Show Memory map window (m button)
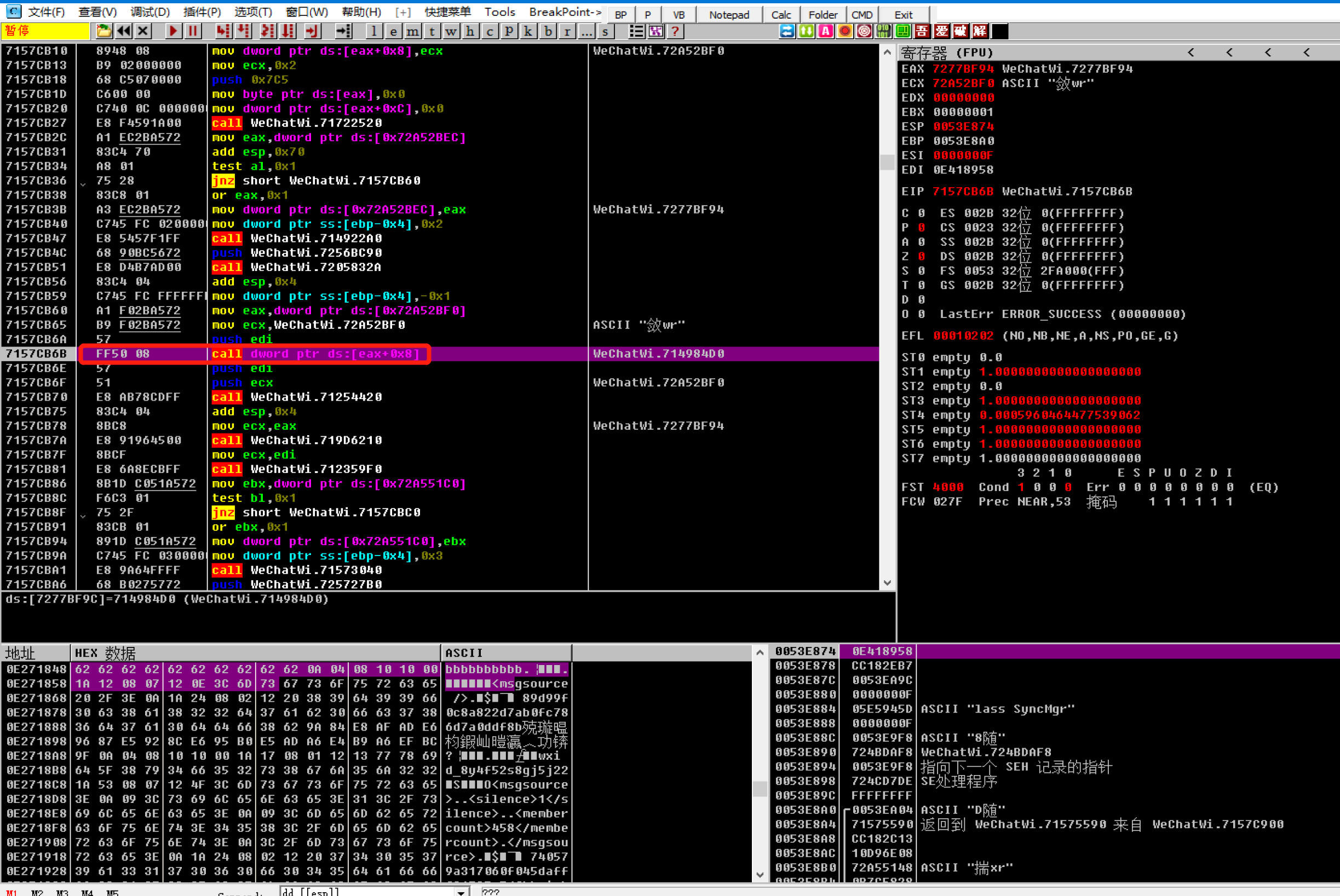 412,31
